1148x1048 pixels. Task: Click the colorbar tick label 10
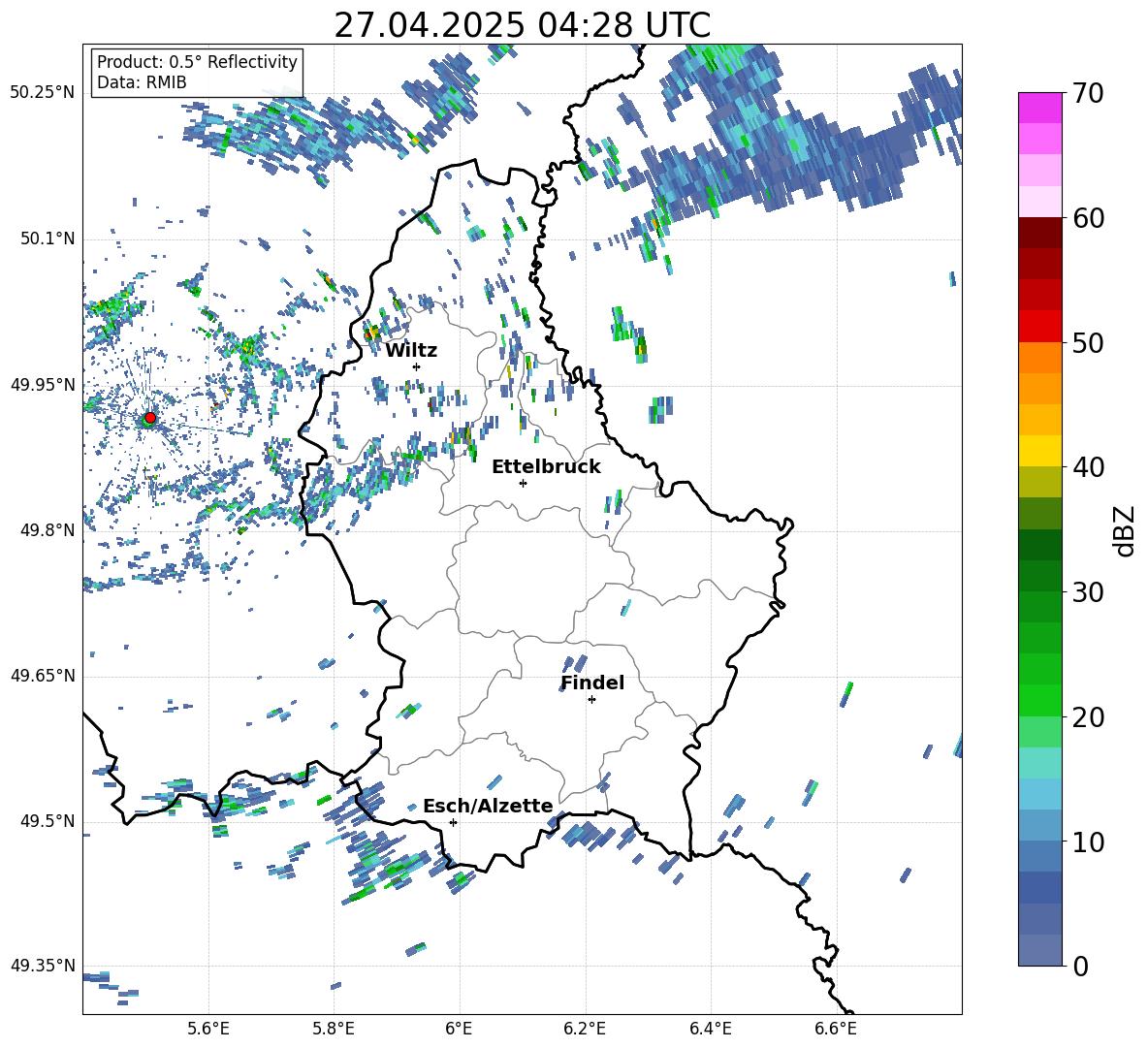[1088, 842]
